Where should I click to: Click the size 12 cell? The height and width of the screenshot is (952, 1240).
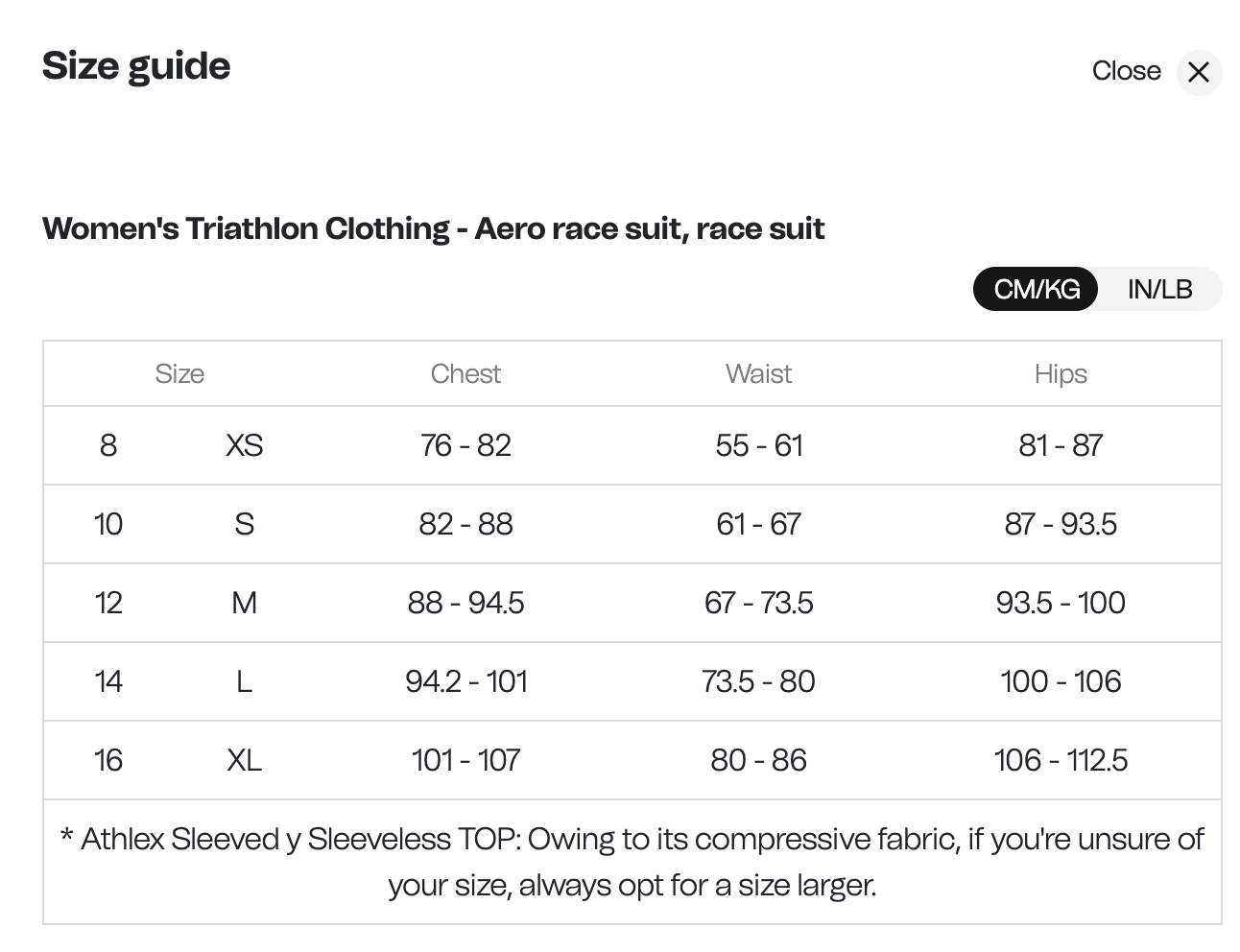coord(108,603)
